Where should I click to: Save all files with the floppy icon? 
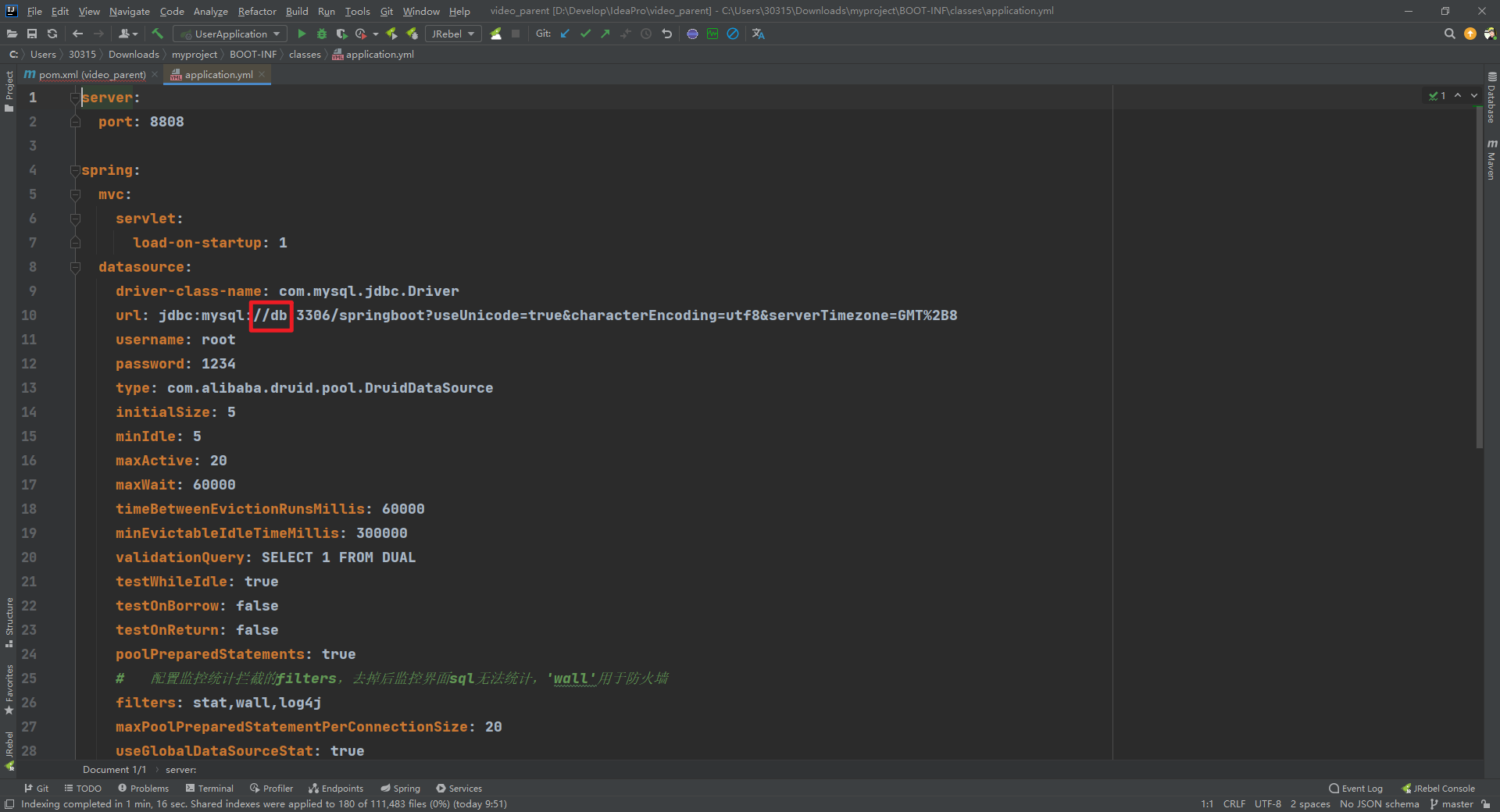tap(32, 34)
